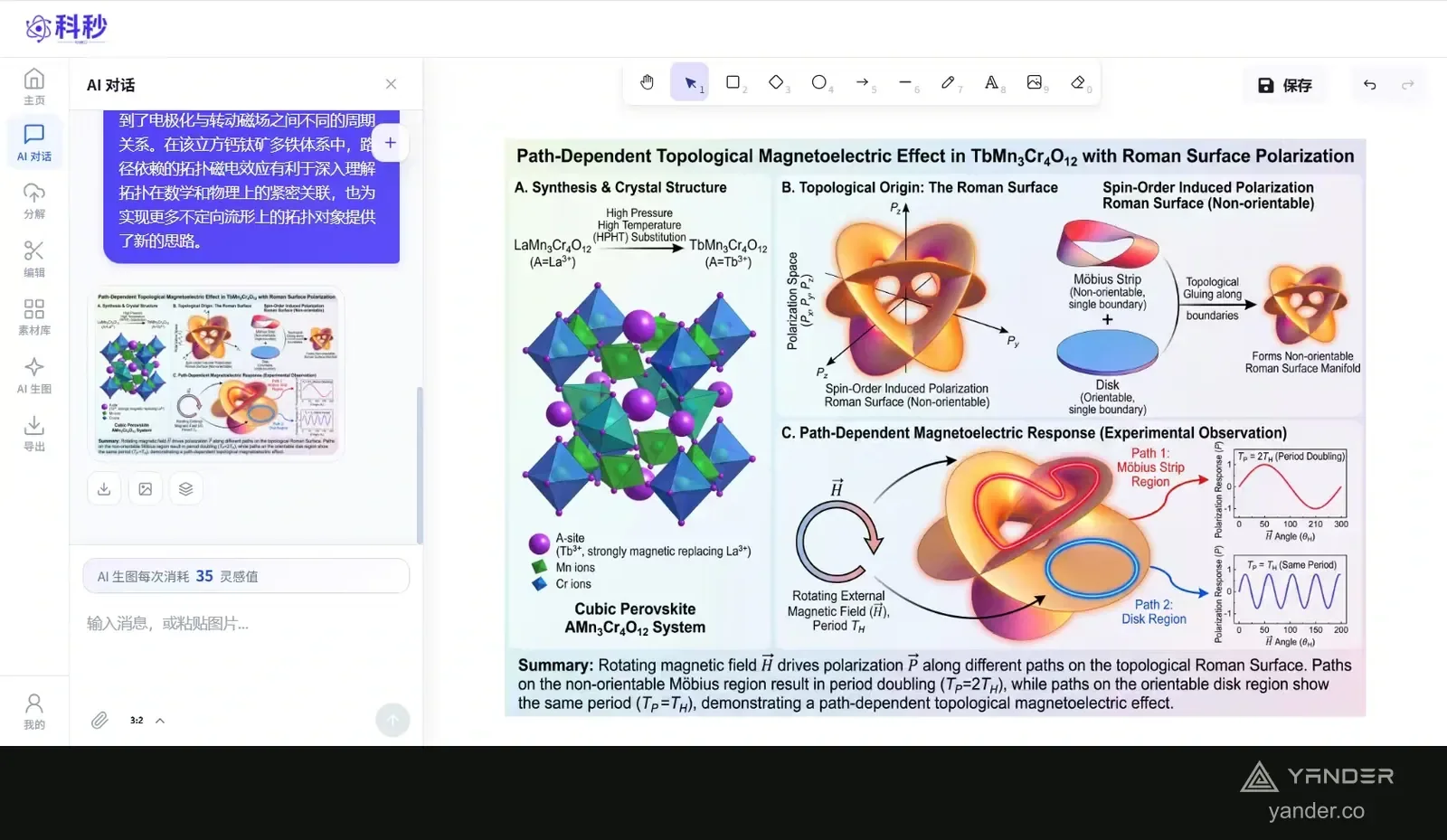Click the layers icon below the chat thumbnail
The height and width of the screenshot is (840, 1447).
pyautogui.click(x=185, y=489)
